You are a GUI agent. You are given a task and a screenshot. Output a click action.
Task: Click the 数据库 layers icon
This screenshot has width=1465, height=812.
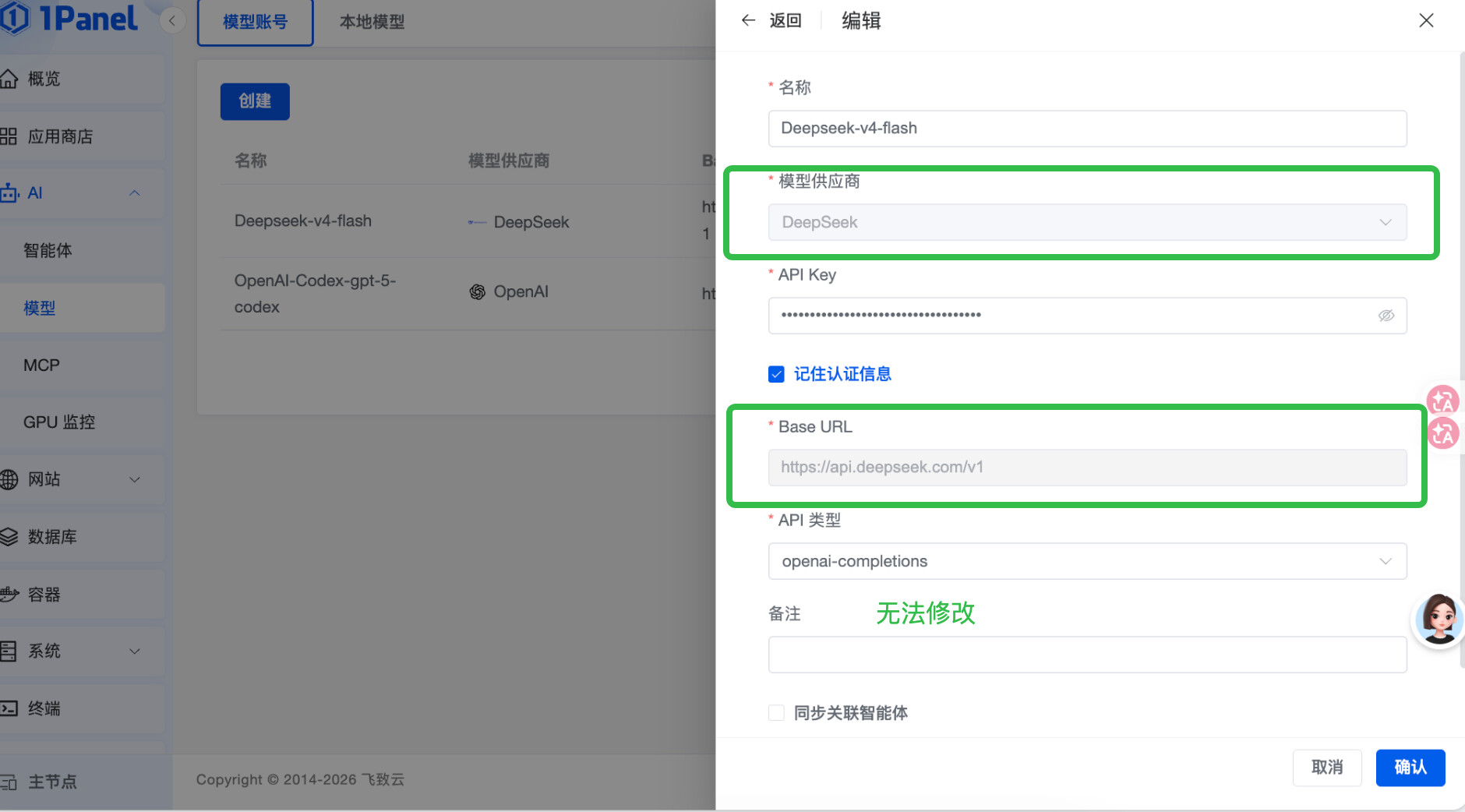(9, 537)
